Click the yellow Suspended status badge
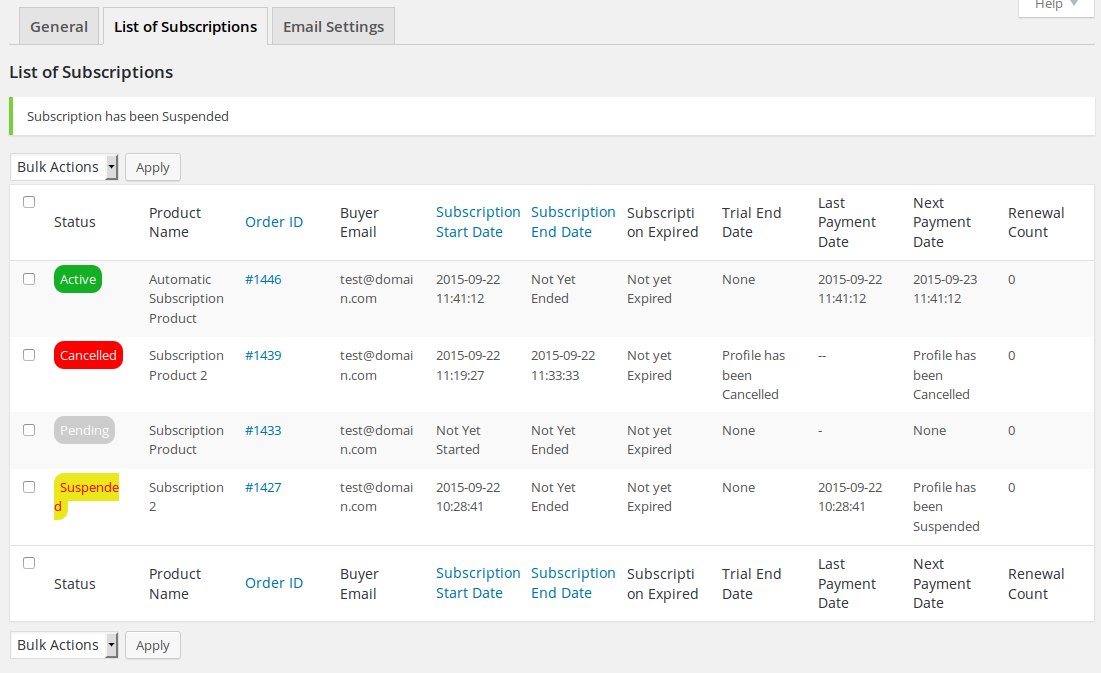1101x673 pixels. (87, 496)
